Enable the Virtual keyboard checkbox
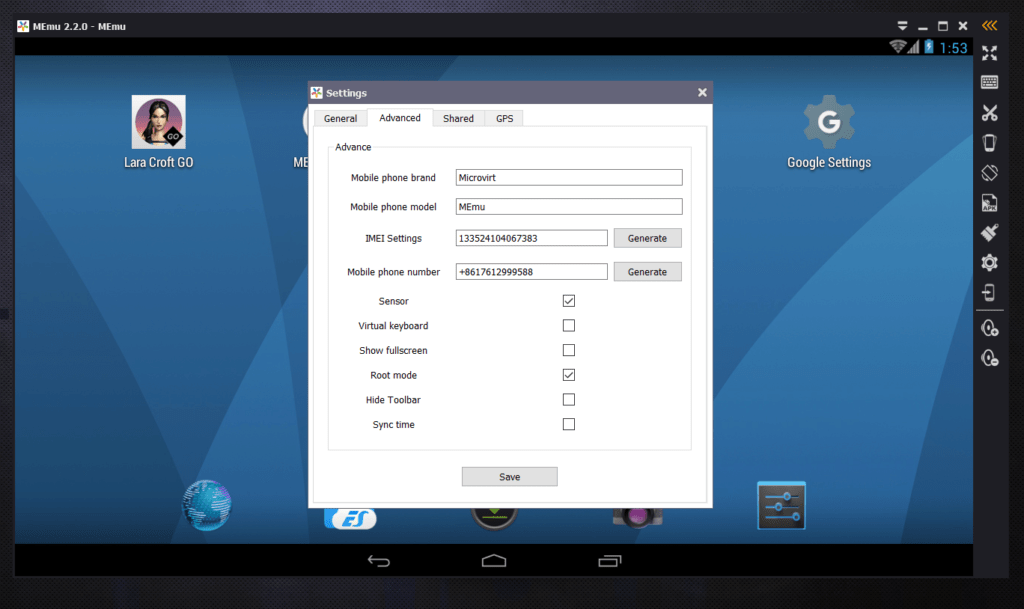Viewport: 1024px width, 609px height. click(x=569, y=326)
